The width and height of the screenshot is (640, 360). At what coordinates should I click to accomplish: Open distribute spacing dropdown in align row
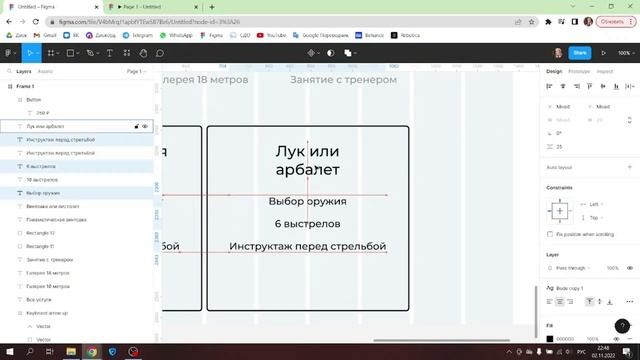tap(630, 86)
